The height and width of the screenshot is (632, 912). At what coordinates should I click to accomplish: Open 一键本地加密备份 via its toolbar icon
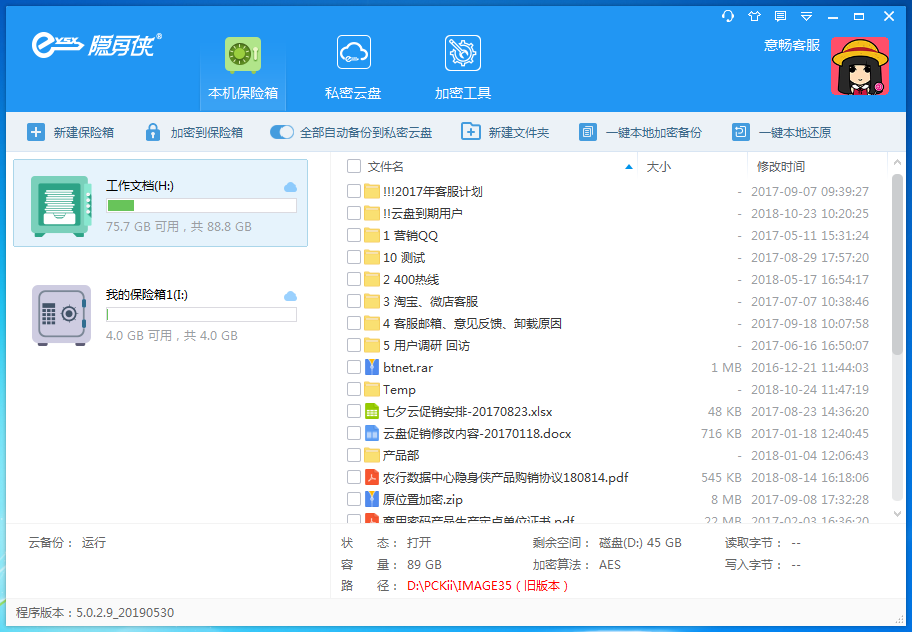(x=590, y=131)
